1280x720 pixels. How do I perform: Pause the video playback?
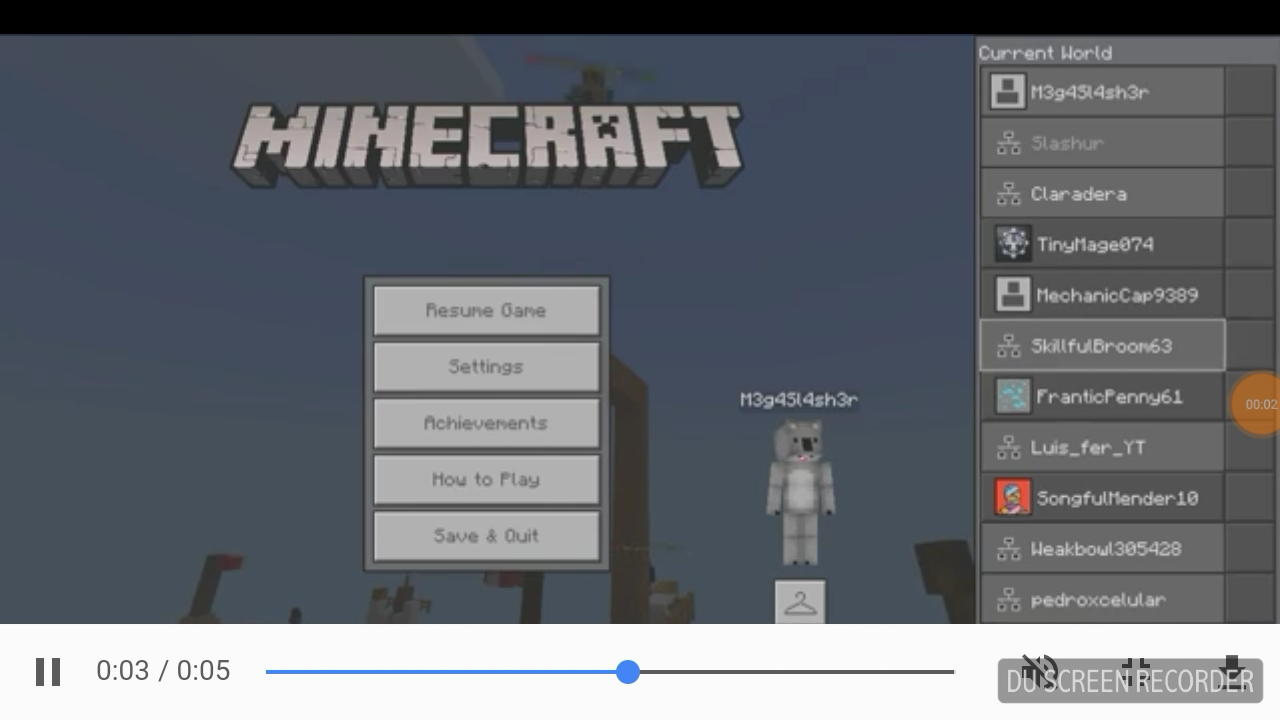pyautogui.click(x=48, y=671)
